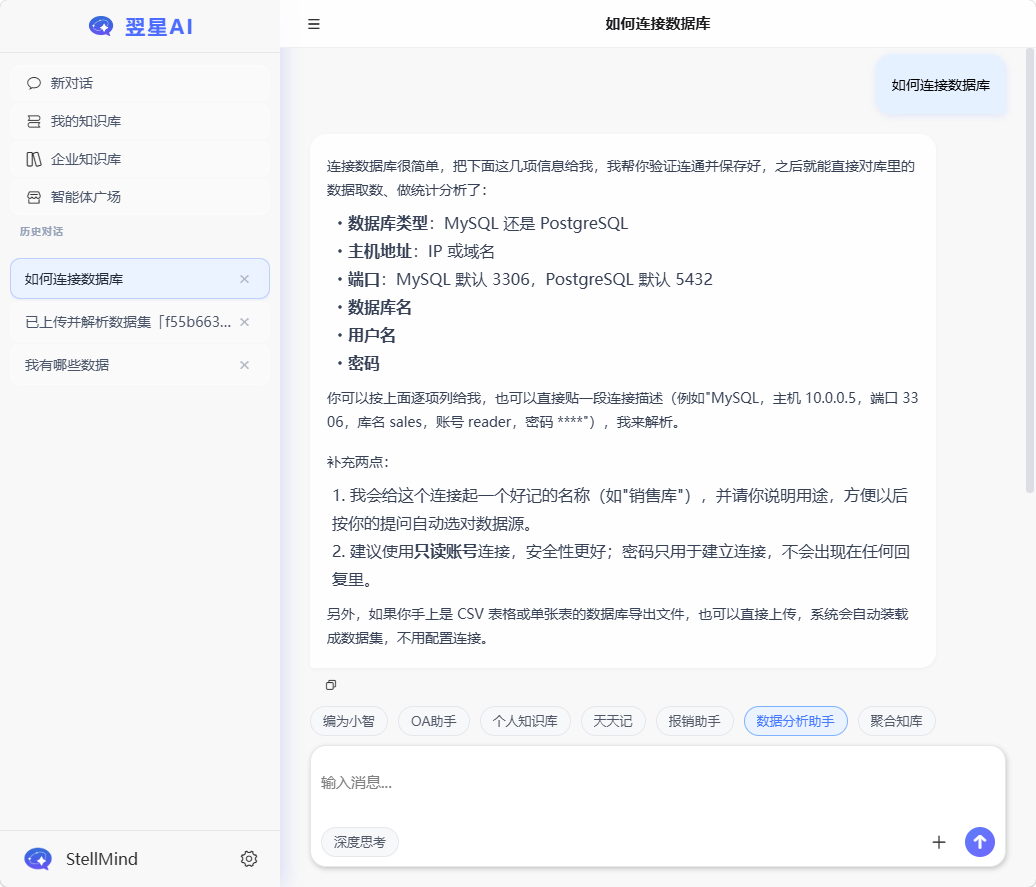1036x887 pixels.
Task: Toggle the 深度思考 deep thinking option
Action: click(359, 842)
